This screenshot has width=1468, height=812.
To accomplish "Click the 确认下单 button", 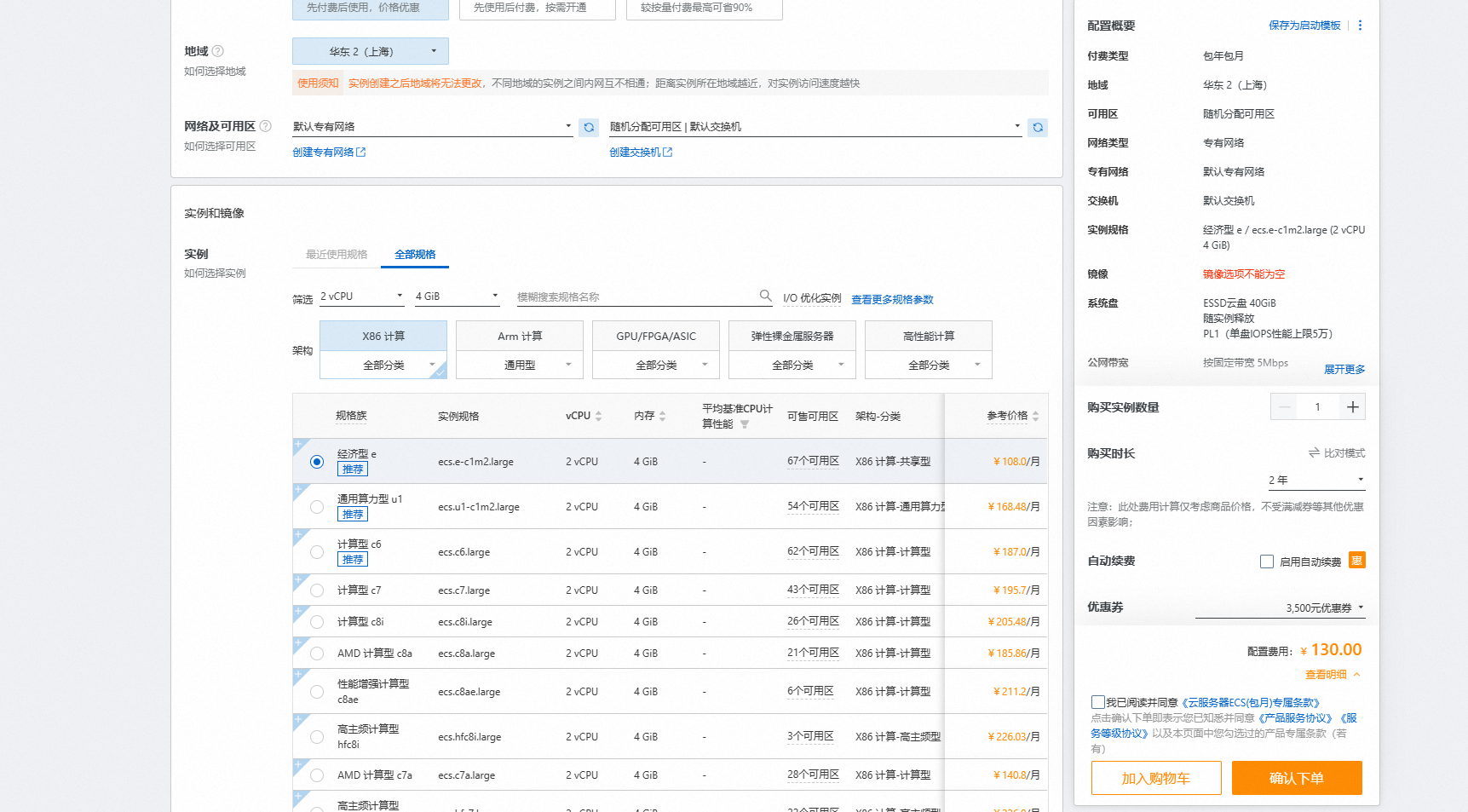I will point(1297,778).
